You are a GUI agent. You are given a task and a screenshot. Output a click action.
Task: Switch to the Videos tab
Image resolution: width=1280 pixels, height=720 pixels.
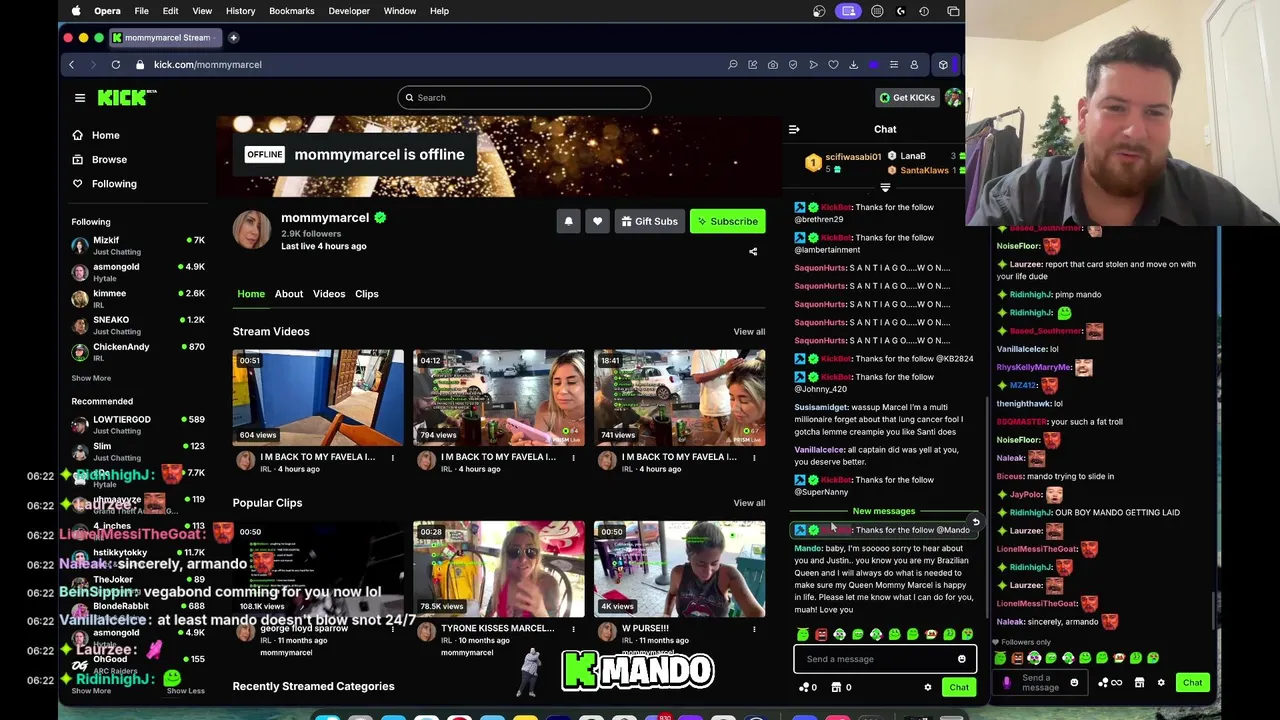(x=329, y=294)
